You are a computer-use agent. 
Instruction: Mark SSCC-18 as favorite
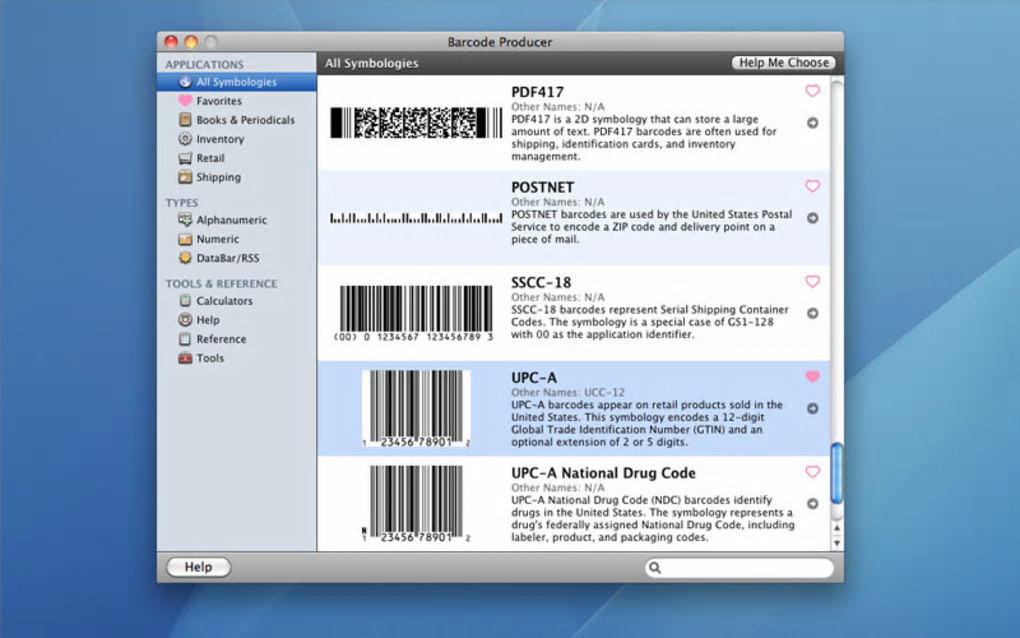click(x=812, y=282)
